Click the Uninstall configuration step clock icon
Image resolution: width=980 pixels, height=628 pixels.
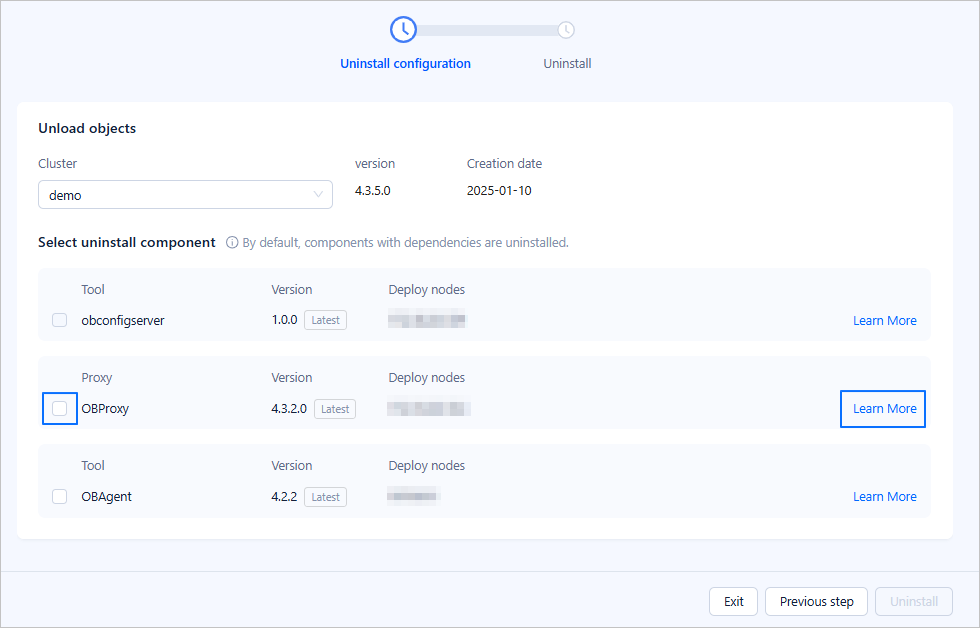coord(403,30)
